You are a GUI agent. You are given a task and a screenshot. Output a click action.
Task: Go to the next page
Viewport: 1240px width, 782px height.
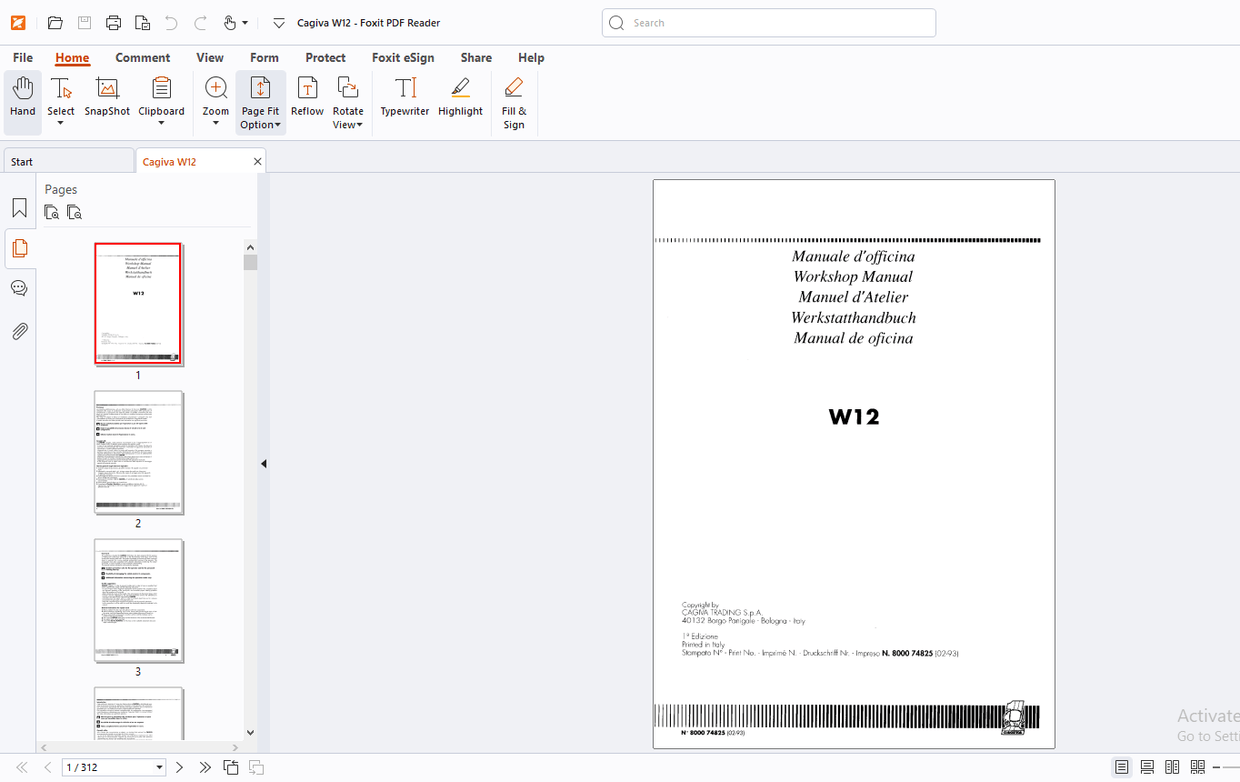pyautogui.click(x=179, y=767)
